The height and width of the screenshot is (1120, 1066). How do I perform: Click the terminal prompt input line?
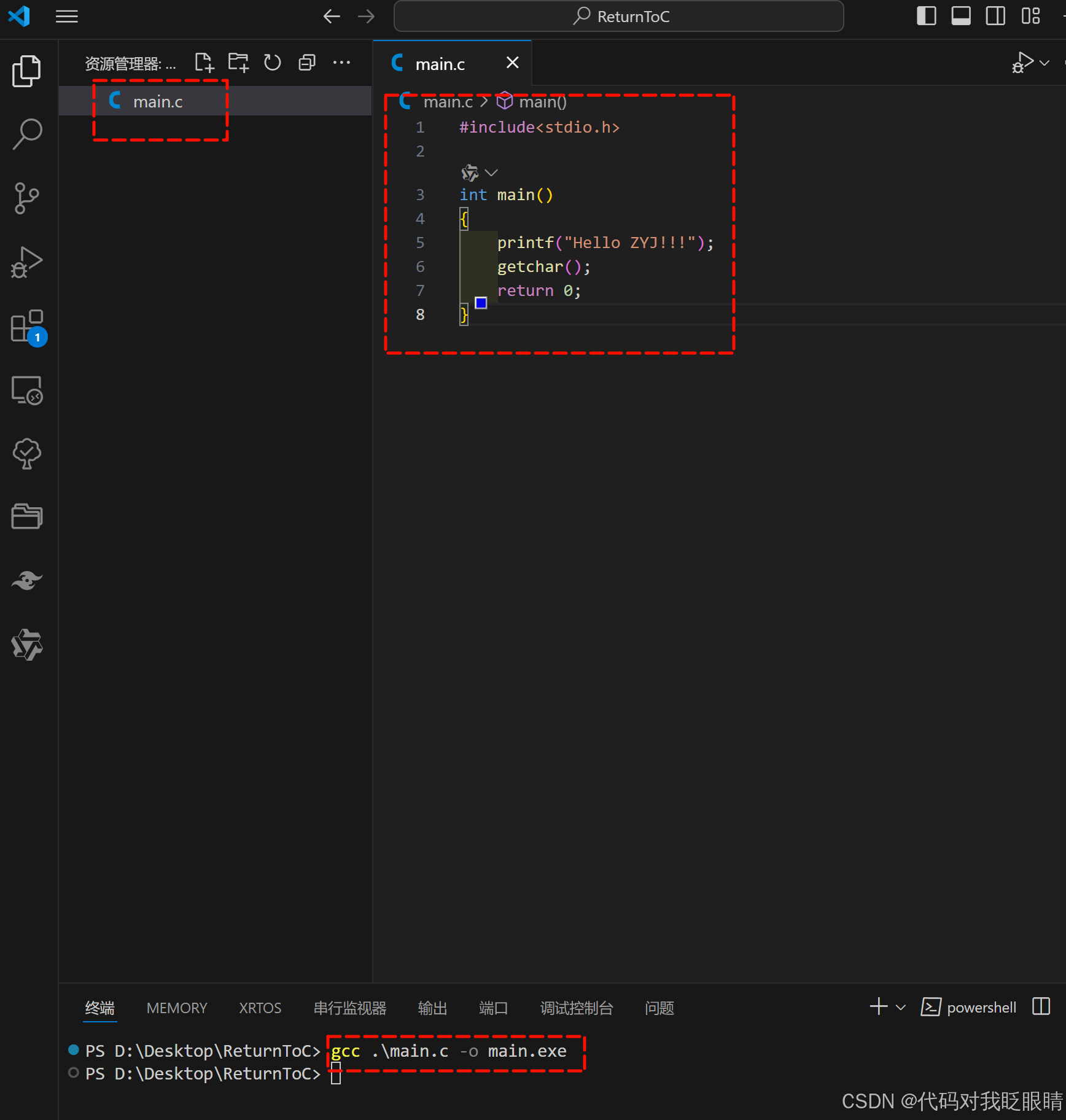click(335, 1075)
